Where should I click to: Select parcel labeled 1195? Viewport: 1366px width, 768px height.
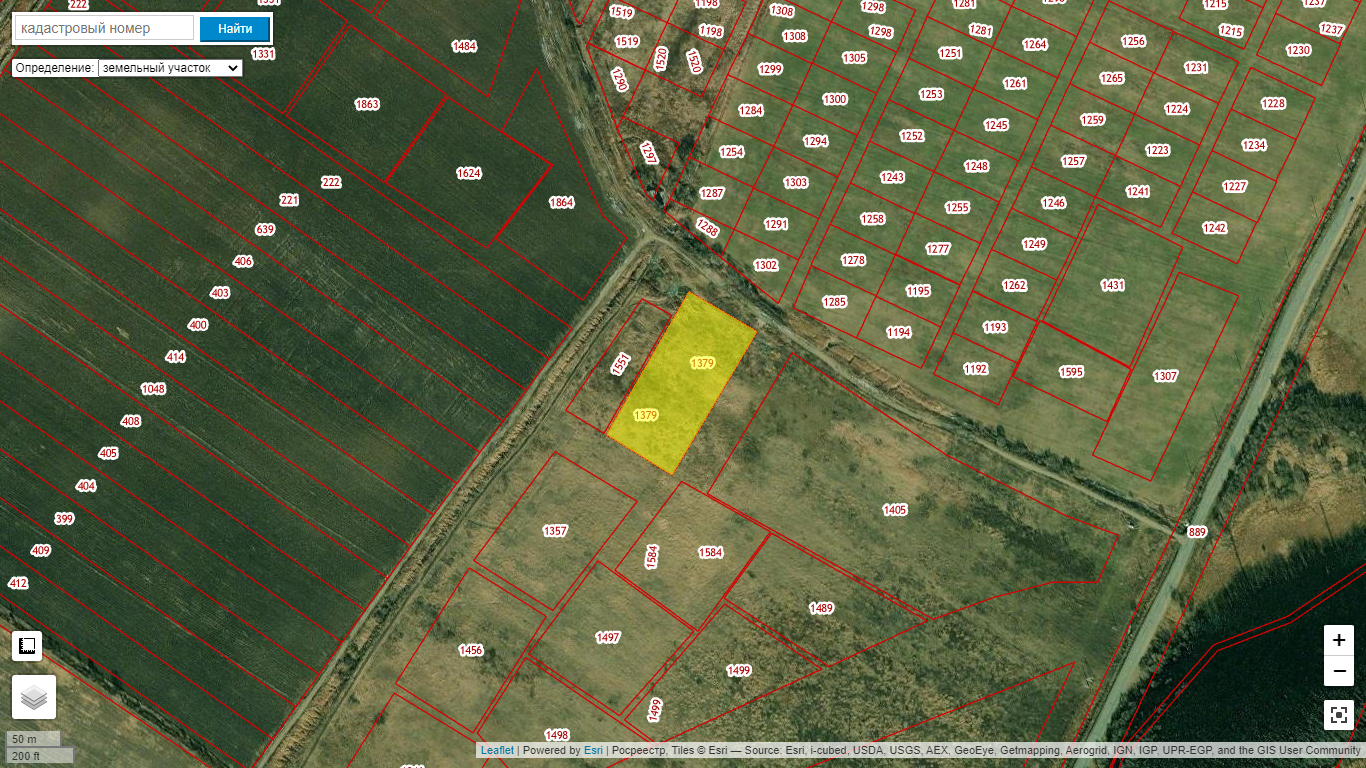pyautogui.click(x=918, y=291)
